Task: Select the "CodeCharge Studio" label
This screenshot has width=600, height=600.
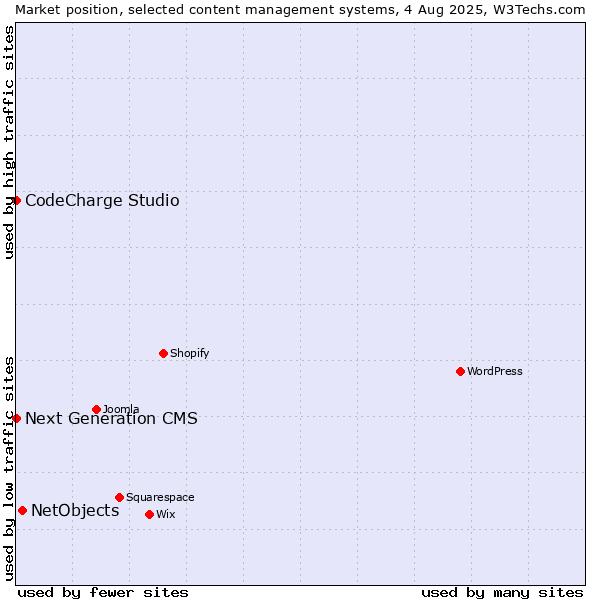Action: tap(102, 201)
